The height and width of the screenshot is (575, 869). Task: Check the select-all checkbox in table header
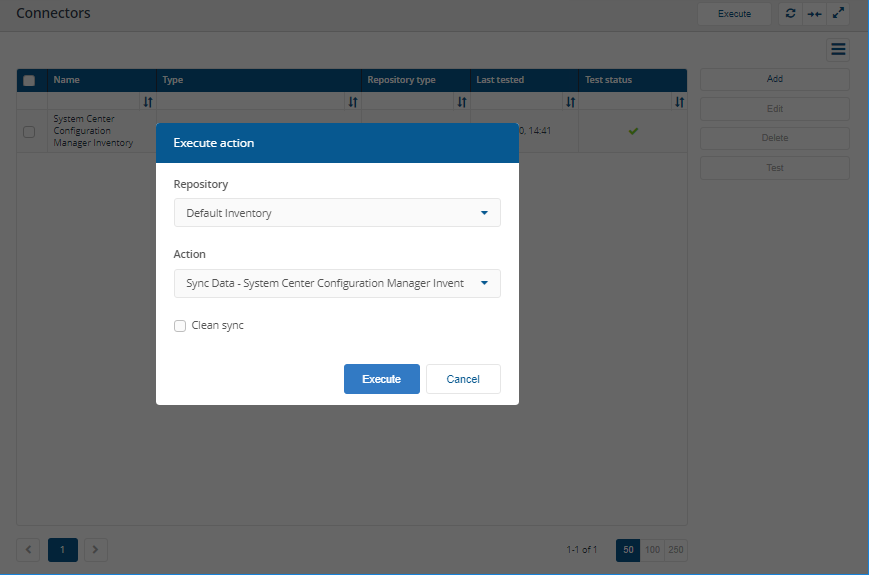tap(29, 81)
